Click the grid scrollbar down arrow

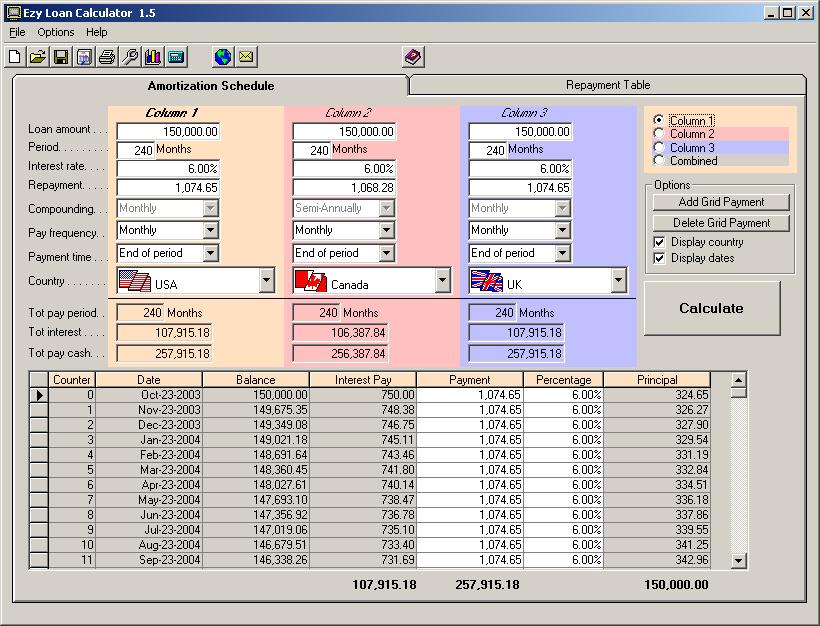pyautogui.click(x=738, y=561)
